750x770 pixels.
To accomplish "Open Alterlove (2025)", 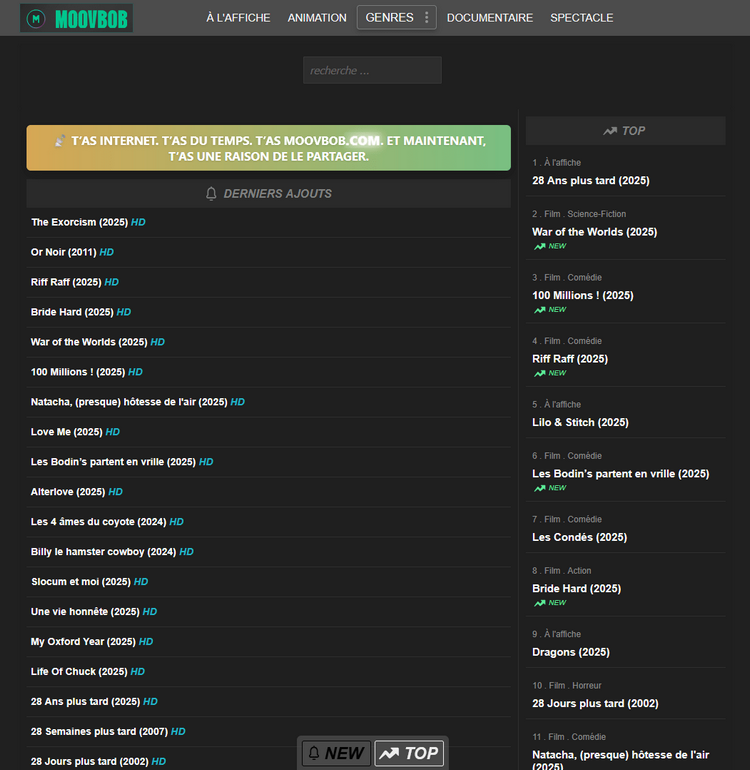I will pos(68,492).
